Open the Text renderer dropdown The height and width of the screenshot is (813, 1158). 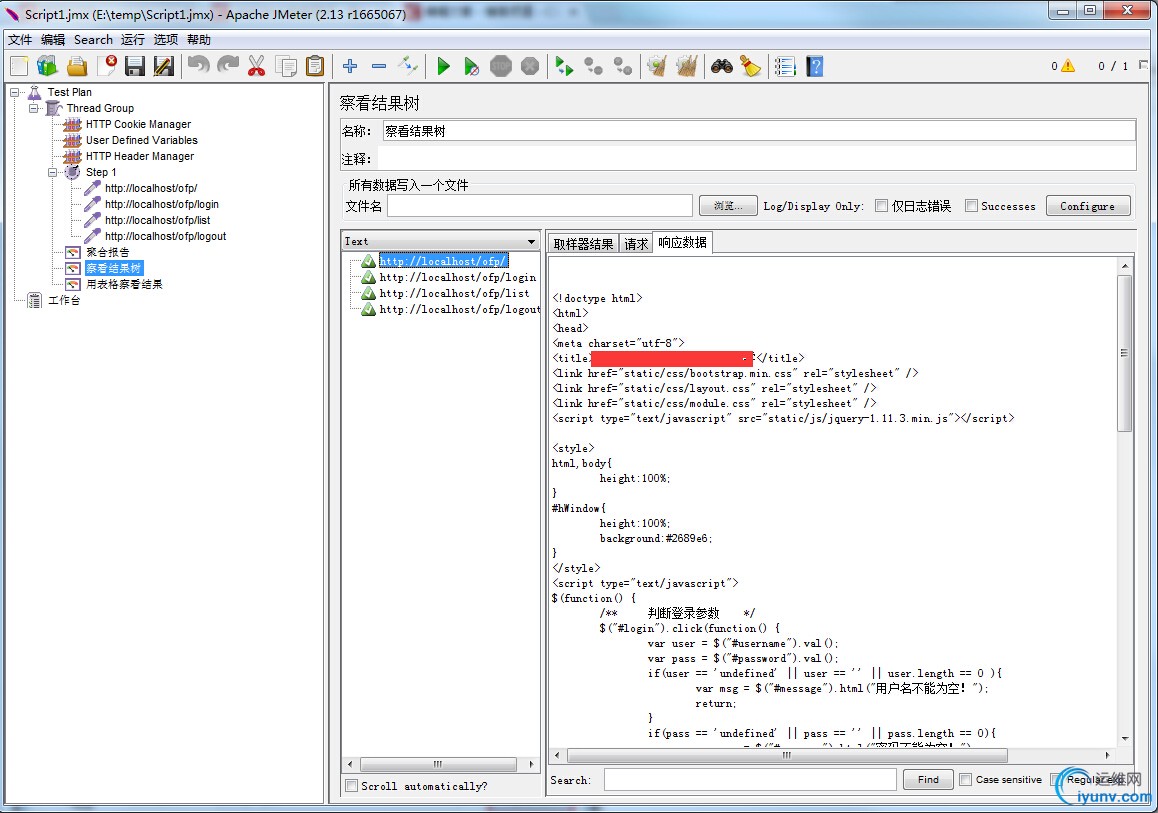tap(440, 241)
